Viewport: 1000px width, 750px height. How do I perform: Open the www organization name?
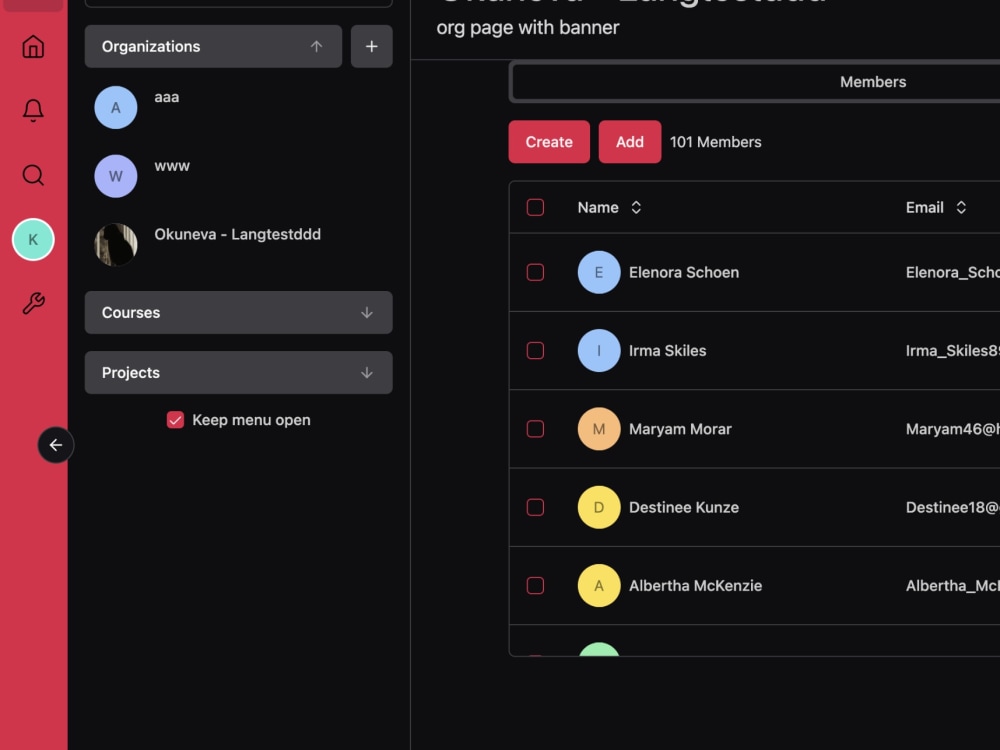click(172, 166)
